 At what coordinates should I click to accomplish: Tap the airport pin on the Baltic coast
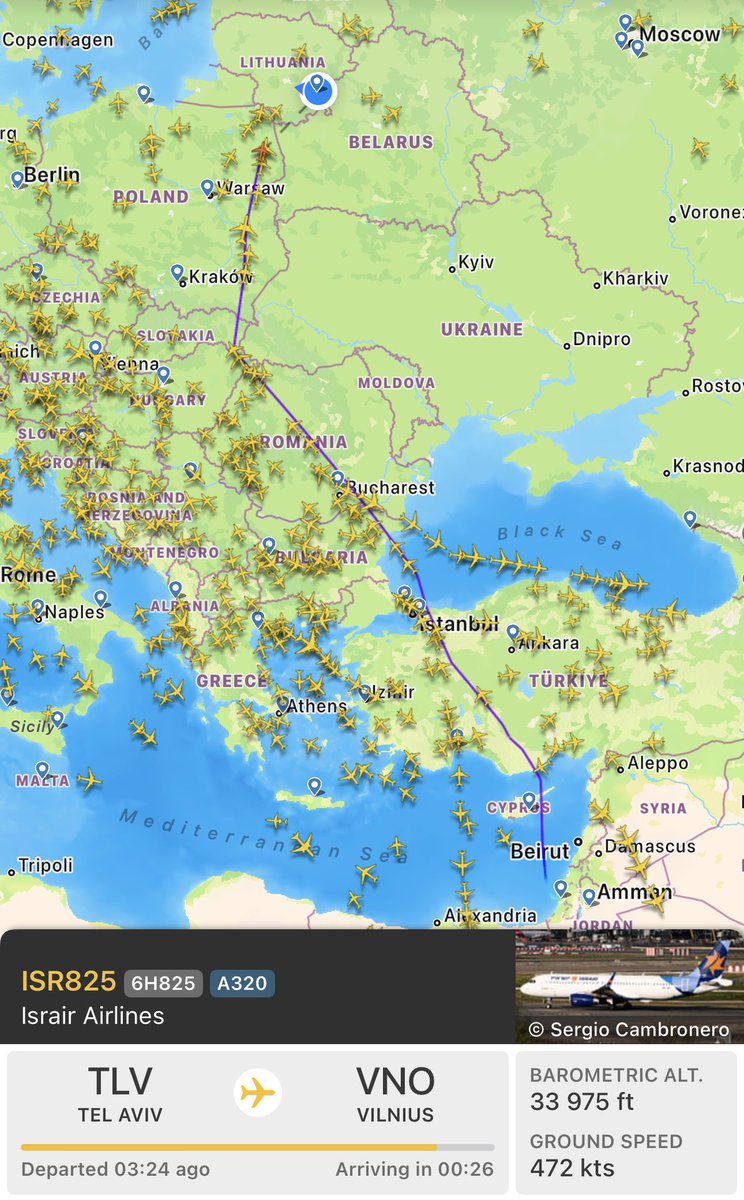[x=144, y=93]
